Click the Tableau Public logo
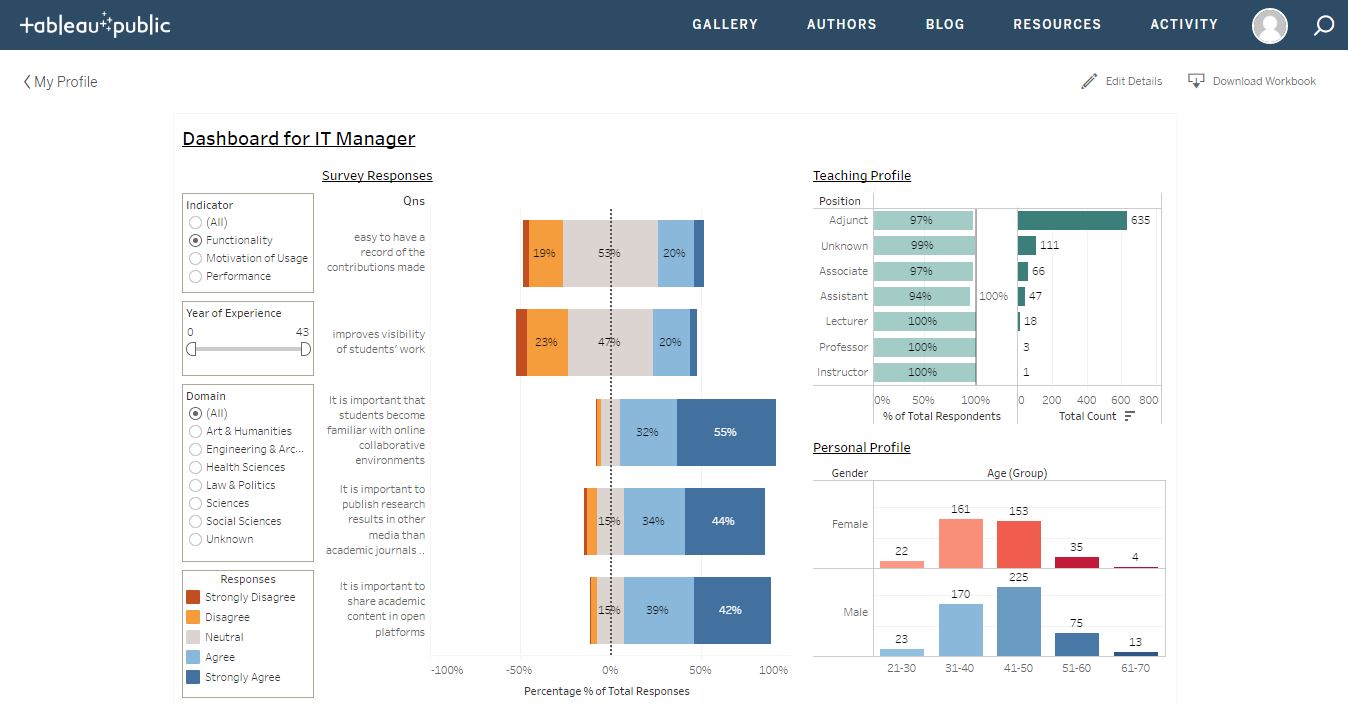The height and width of the screenshot is (704, 1348). pyautogui.click(x=95, y=25)
